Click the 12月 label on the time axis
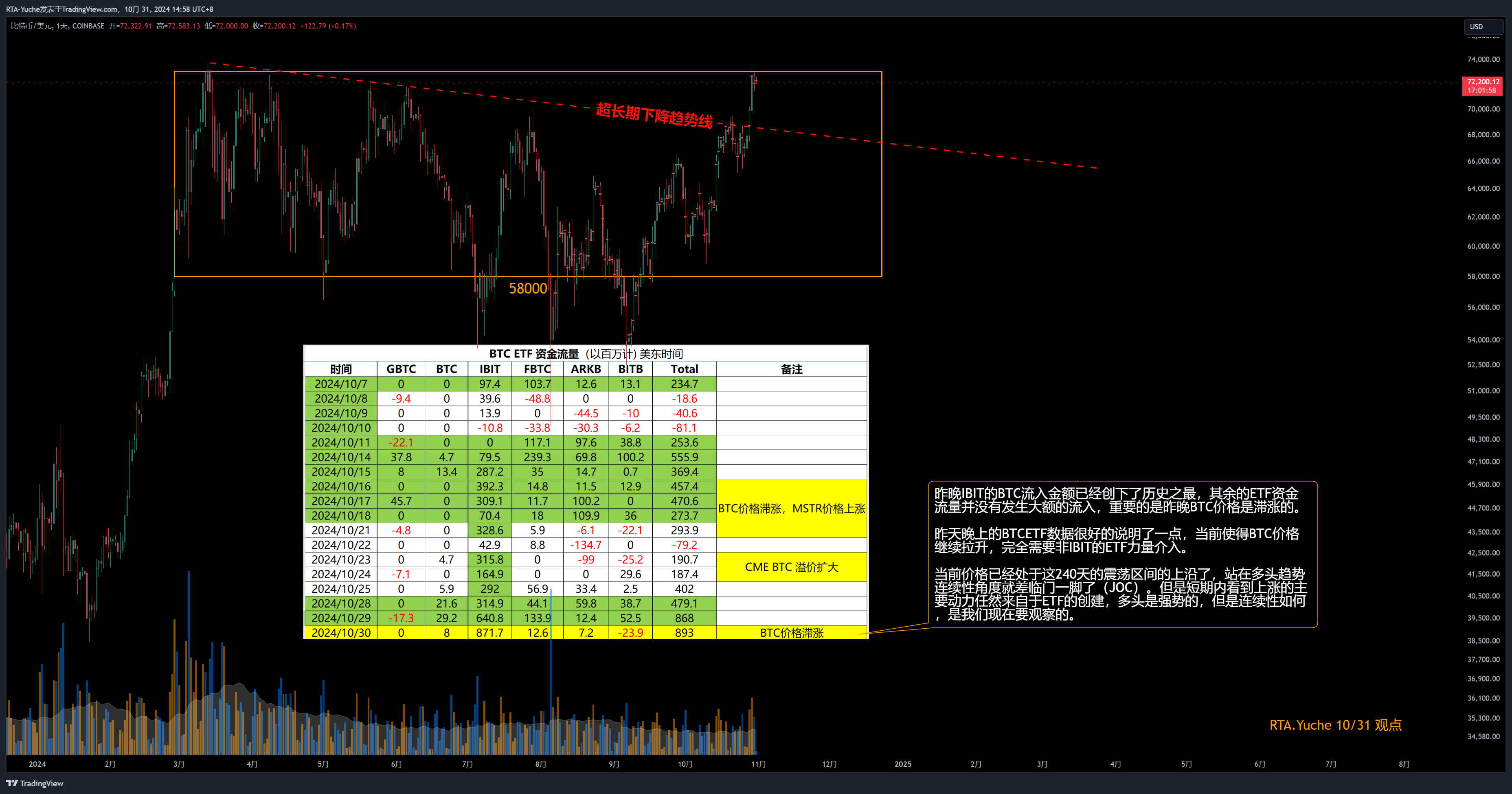 click(830, 763)
